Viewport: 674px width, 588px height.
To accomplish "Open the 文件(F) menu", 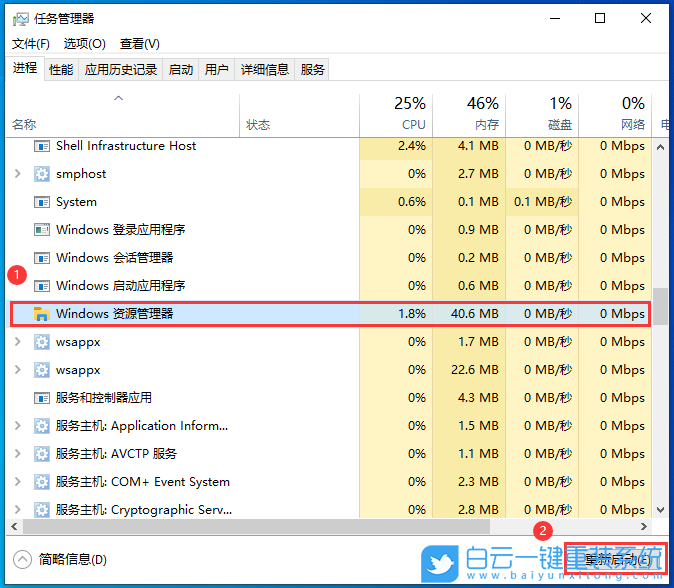I will click(31, 44).
